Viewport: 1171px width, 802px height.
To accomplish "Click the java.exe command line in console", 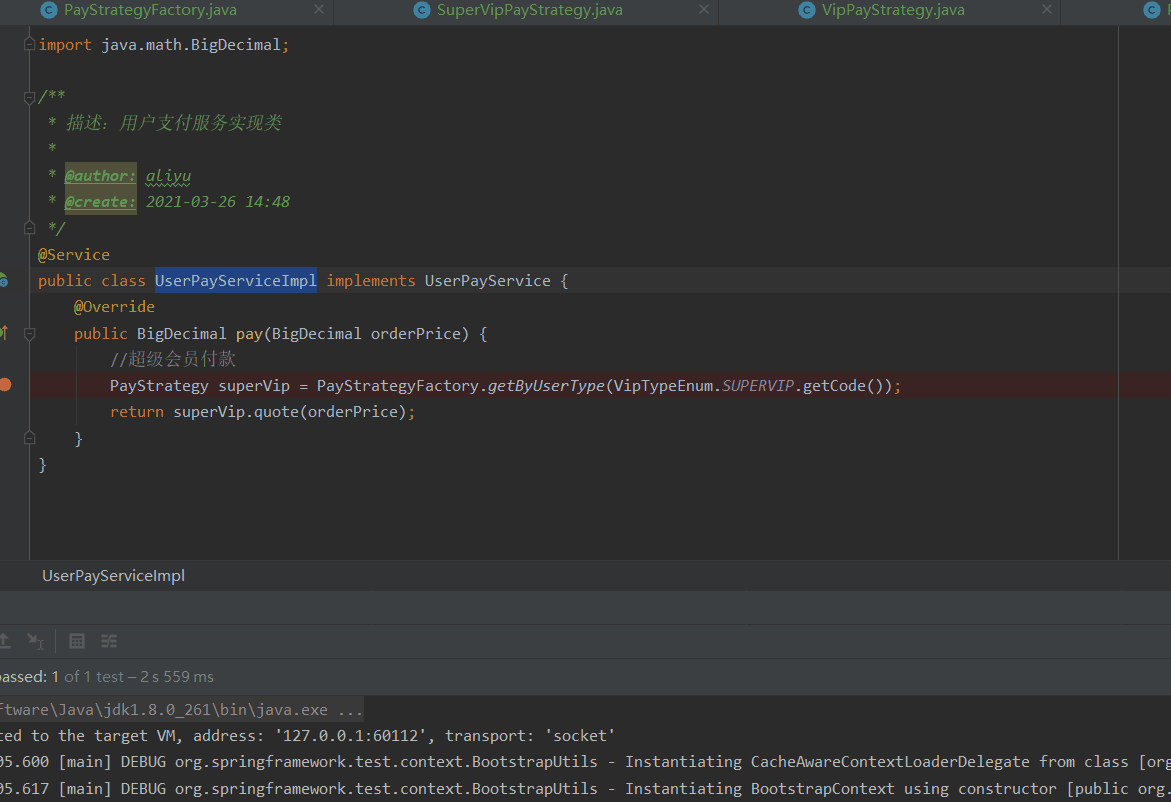I will click(x=181, y=709).
